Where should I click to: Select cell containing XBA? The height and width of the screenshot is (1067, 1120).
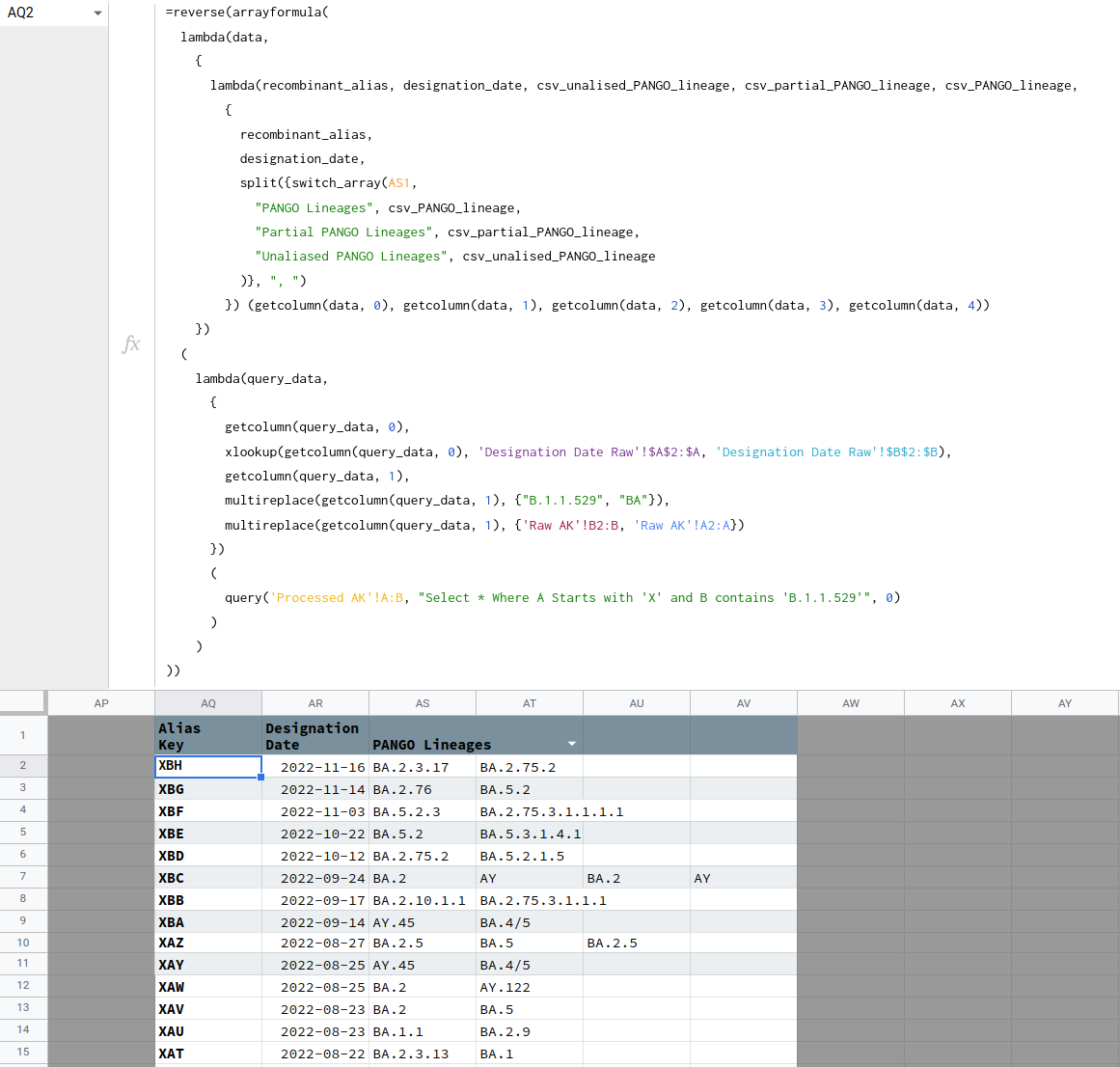pyautogui.click(x=208, y=922)
